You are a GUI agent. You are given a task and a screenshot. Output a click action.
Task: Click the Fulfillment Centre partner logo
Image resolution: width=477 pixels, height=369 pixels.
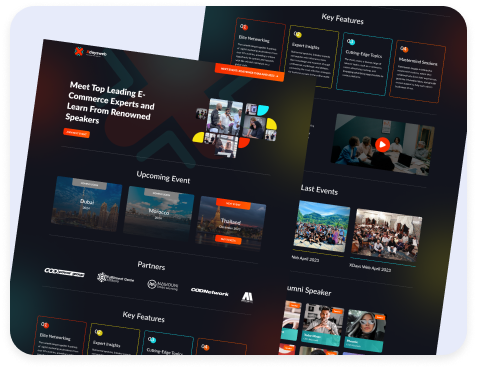tap(115, 278)
